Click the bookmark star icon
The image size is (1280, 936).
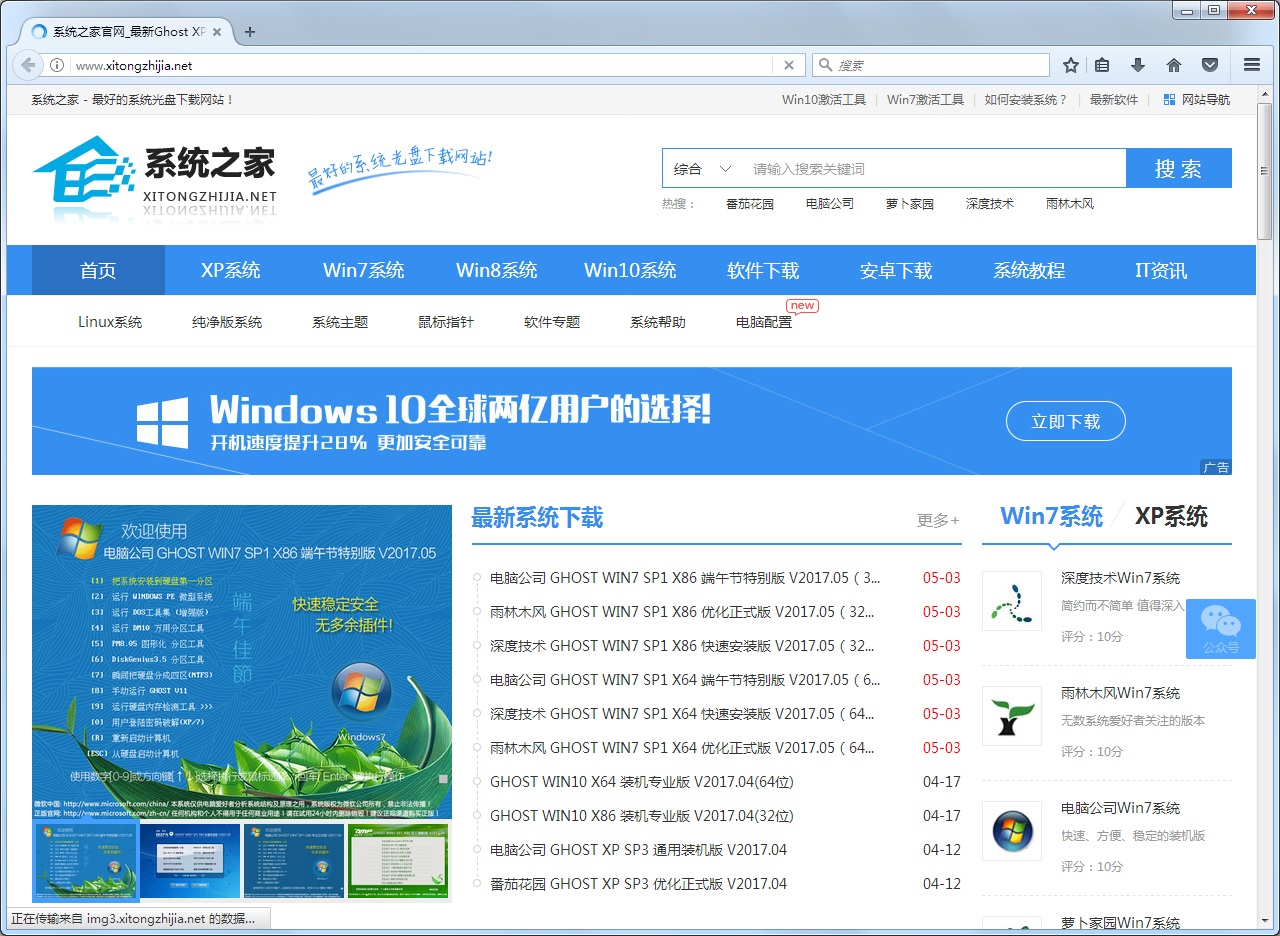tap(1071, 65)
